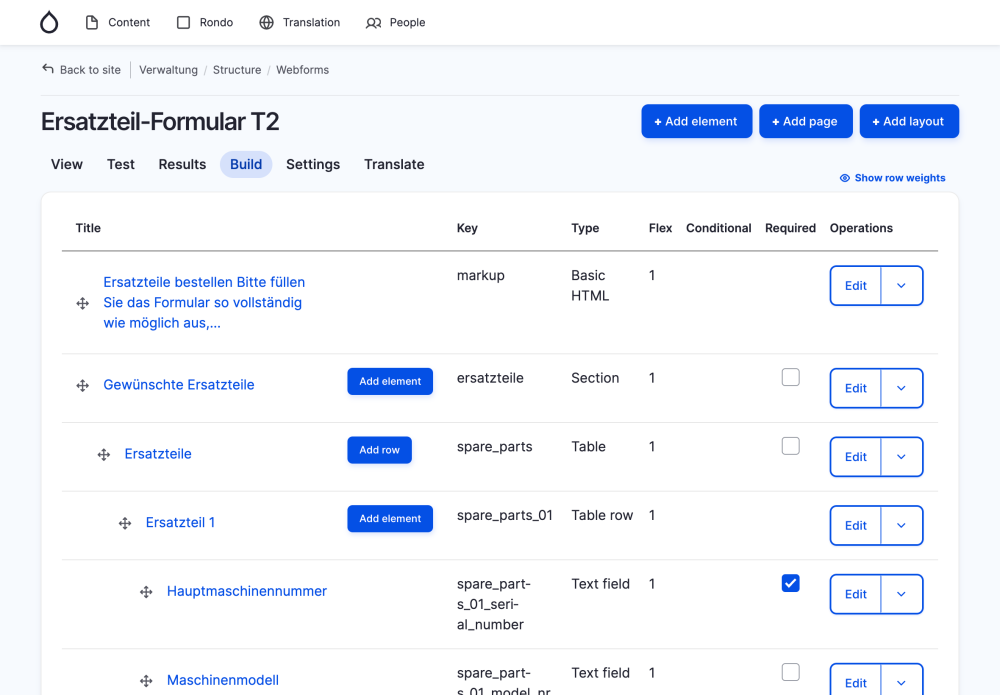1000x695 pixels.
Task: Grab the drag handle of the Ersatzteile table row
Action: click(103, 454)
